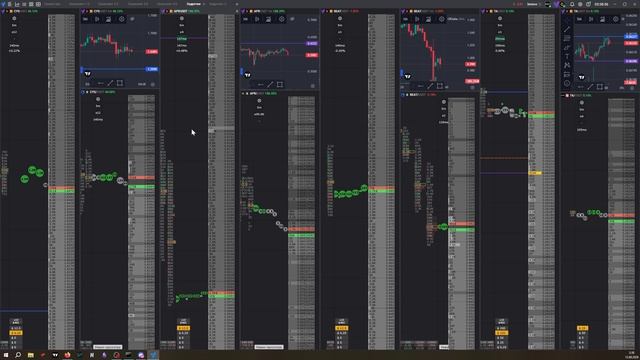640x360 pixels.
Task: Open the indicators icon on the BEAT chart
Action: [429, 19]
